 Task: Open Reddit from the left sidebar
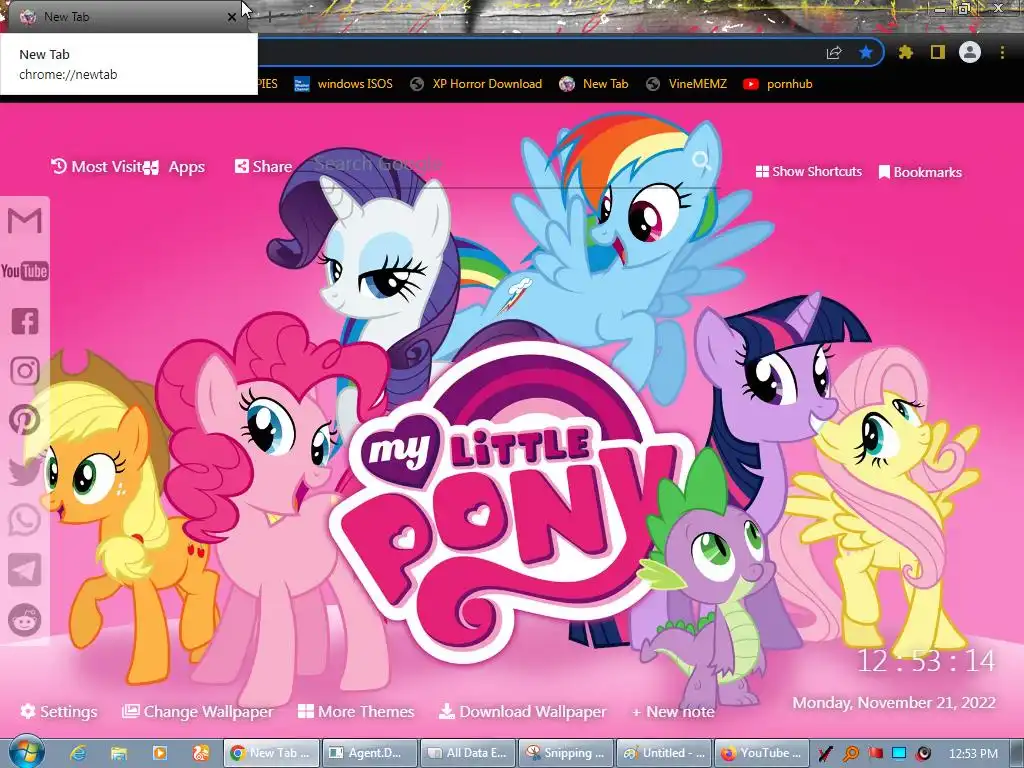point(25,620)
